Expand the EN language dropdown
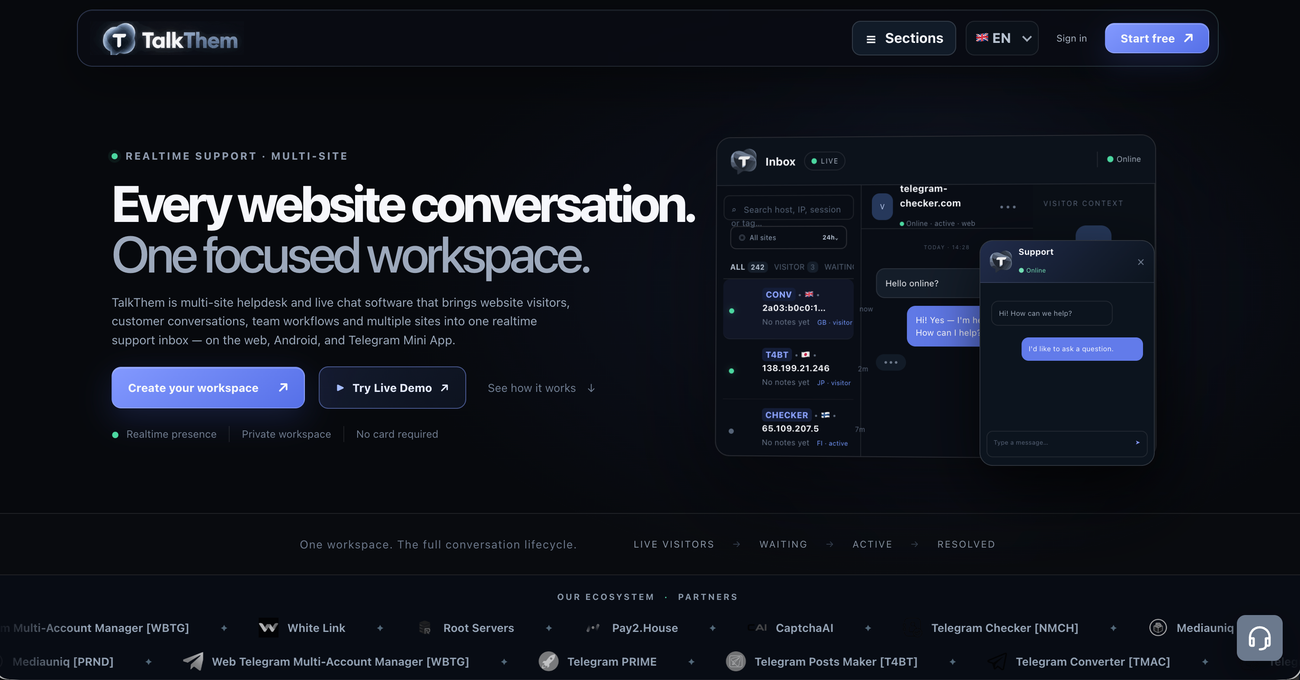 point(1002,38)
